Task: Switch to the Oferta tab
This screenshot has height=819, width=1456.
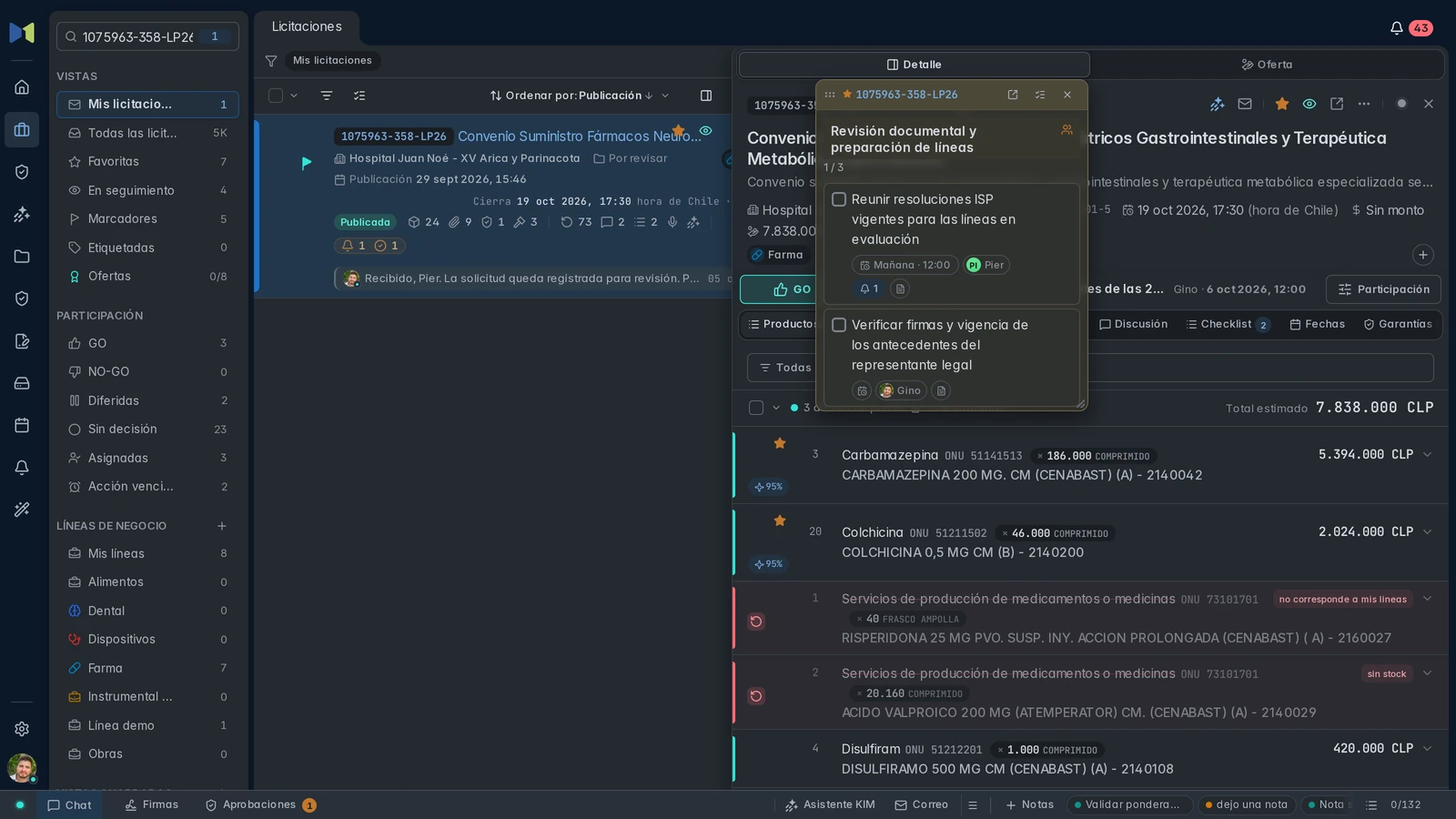Action: point(1267,65)
